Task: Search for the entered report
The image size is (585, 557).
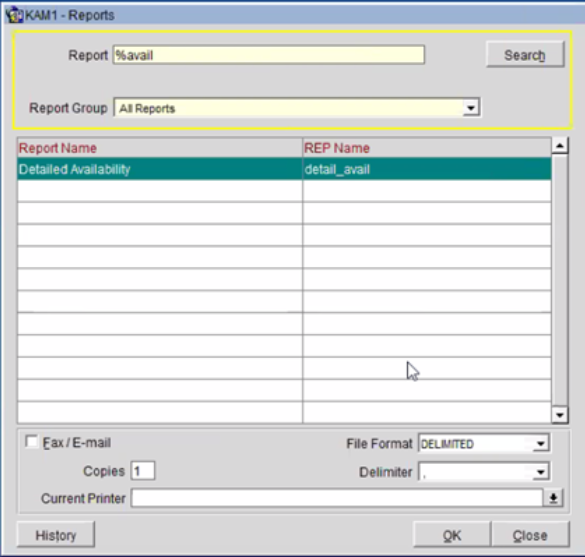Action: [x=525, y=54]
